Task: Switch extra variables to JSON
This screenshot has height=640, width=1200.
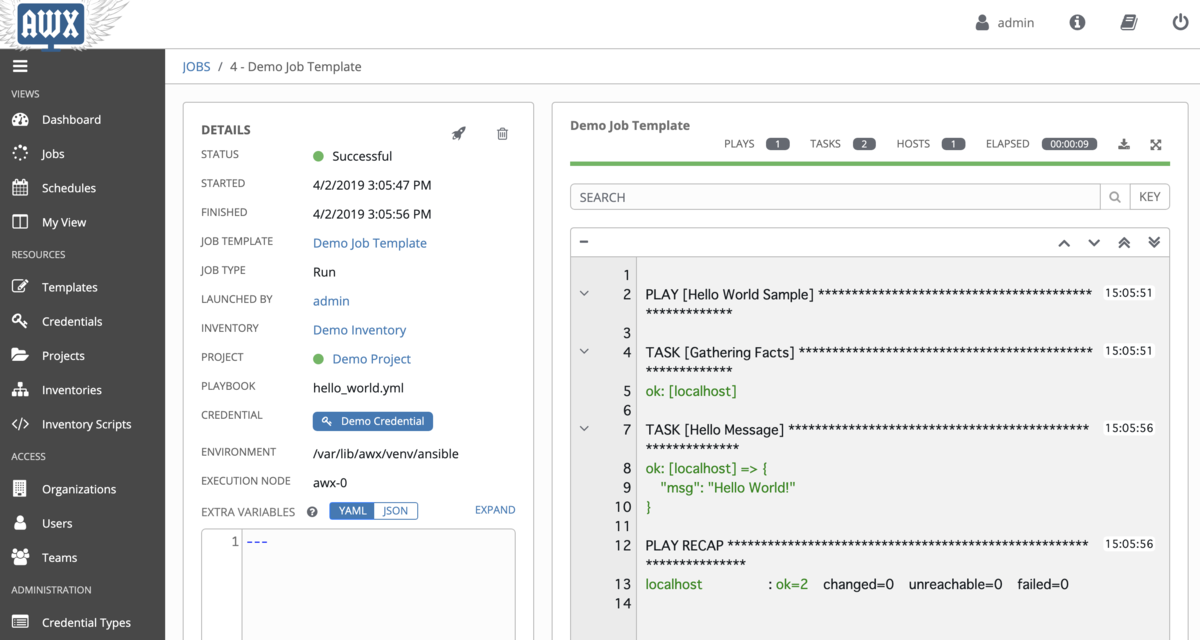Action: point(396,511)
